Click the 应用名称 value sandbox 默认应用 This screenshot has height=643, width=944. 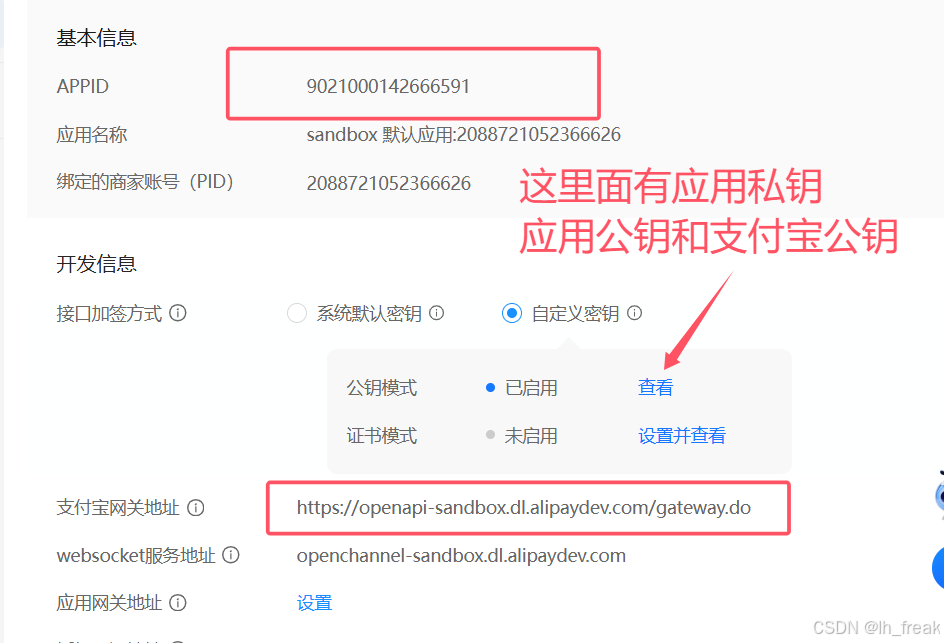(x=464, y=134)
